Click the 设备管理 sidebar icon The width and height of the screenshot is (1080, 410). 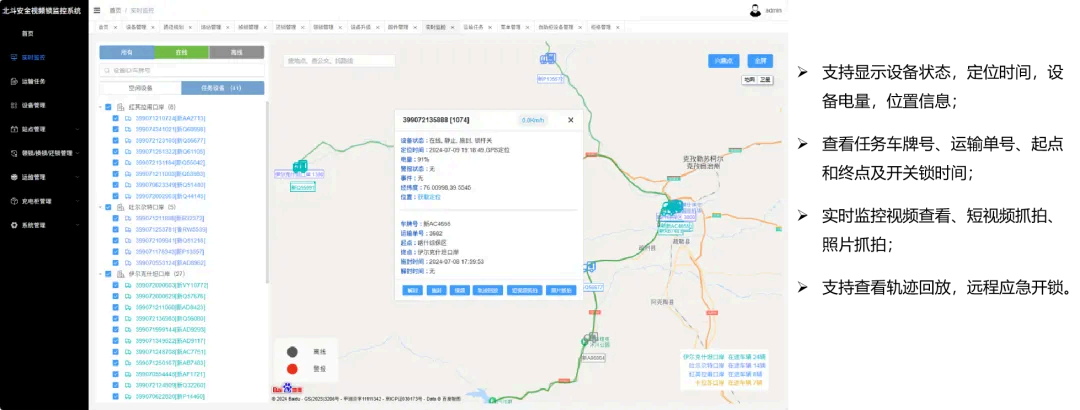(x=14, y=105)
